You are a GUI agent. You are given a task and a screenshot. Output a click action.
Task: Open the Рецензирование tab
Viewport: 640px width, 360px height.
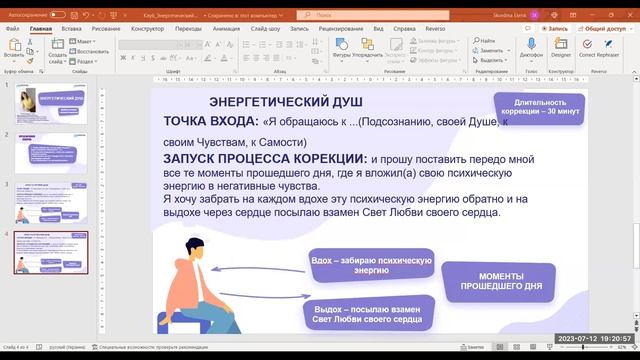point(341,29)
